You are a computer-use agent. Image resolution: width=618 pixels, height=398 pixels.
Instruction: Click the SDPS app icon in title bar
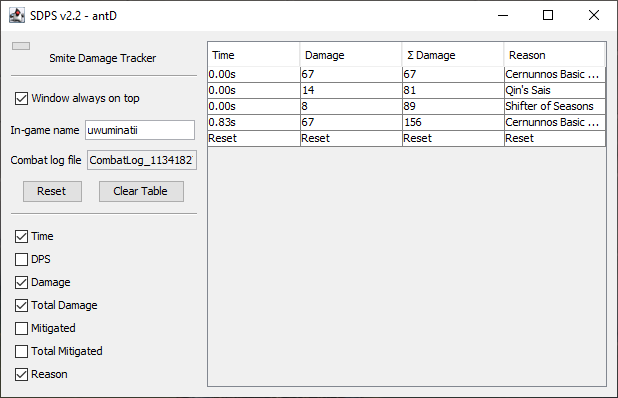coord(17,15)
